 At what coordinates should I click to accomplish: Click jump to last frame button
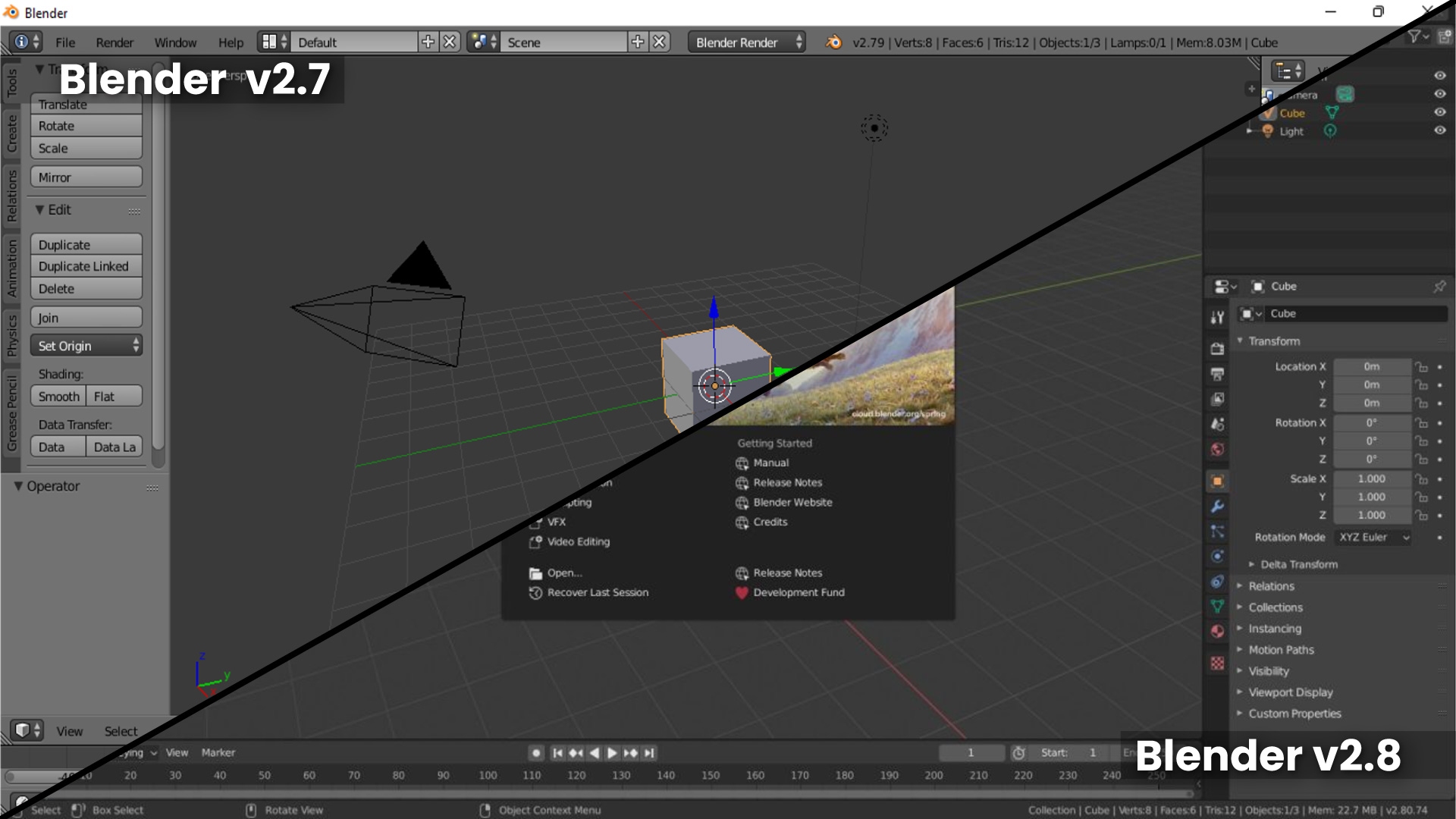click(x=648, y=753)
